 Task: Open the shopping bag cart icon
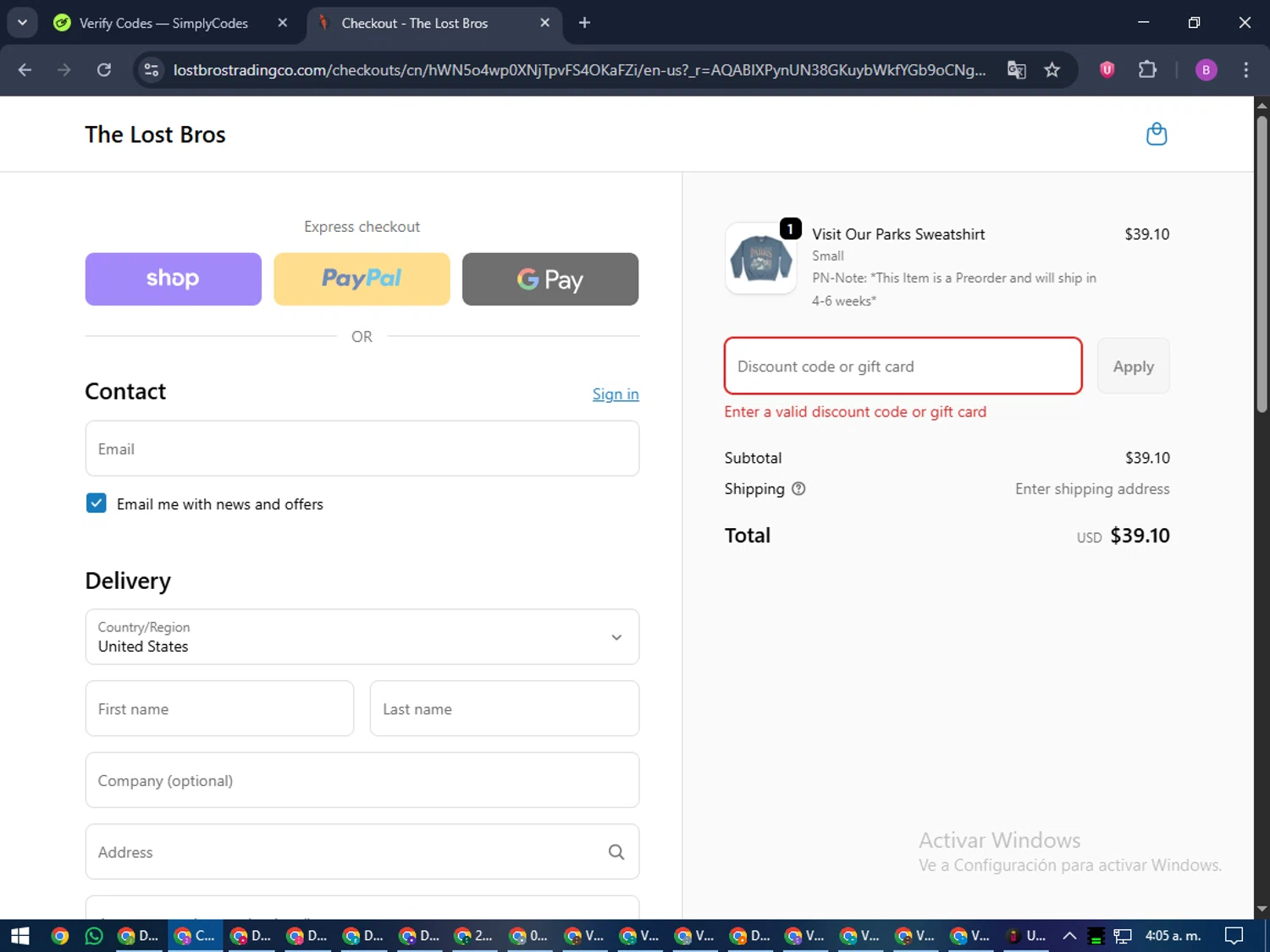coord(1156,135)
